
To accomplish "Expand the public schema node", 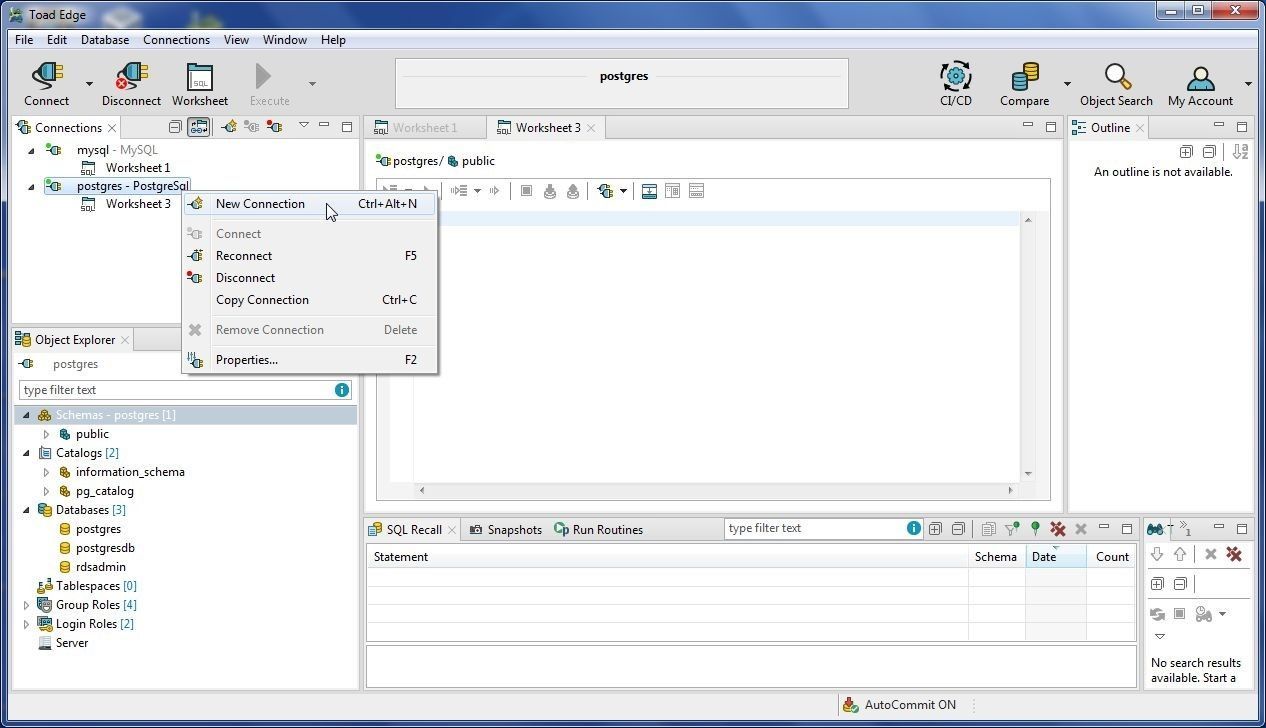I will point(46,435).
